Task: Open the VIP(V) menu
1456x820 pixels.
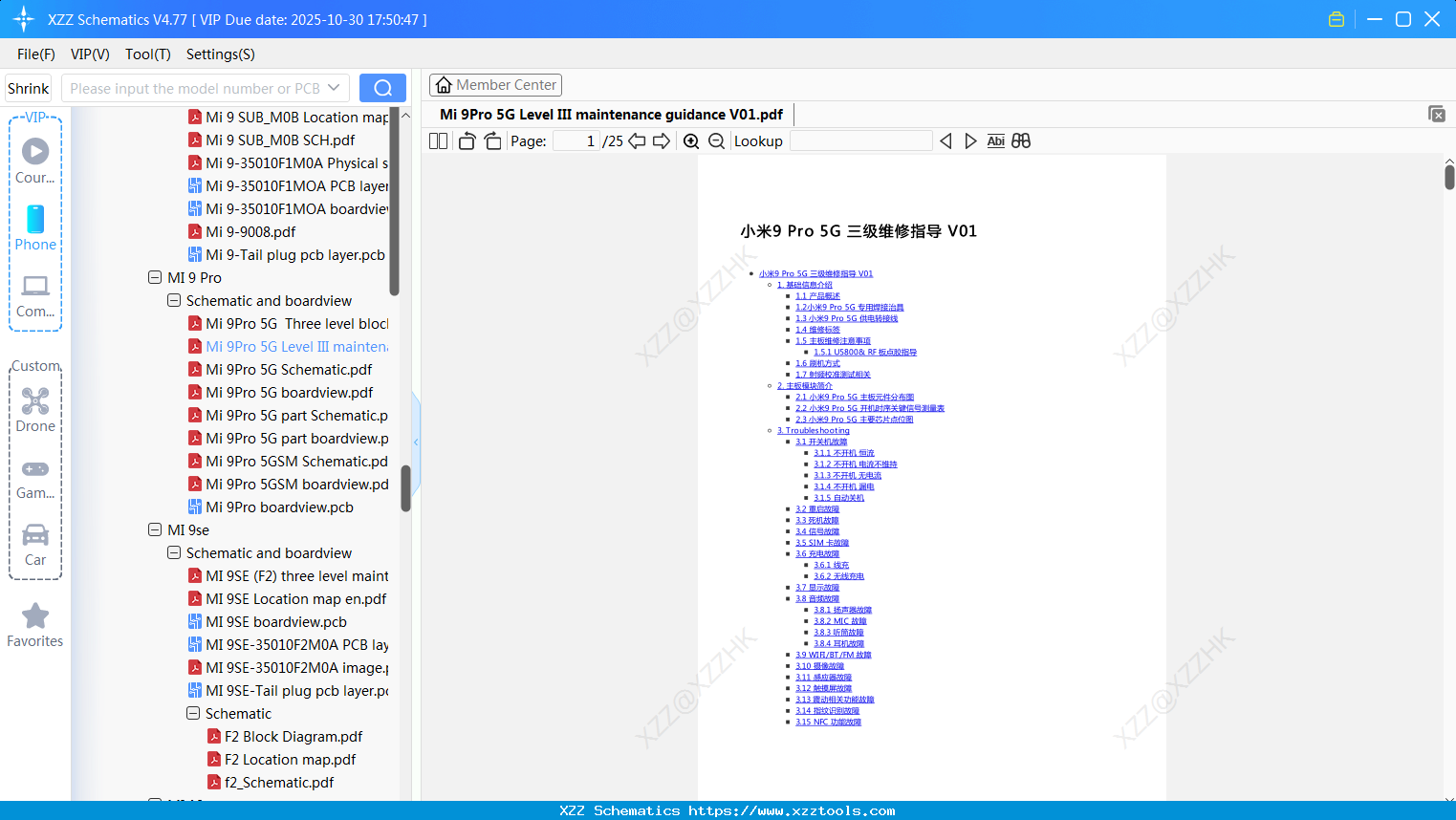Action: click(90, 54)
